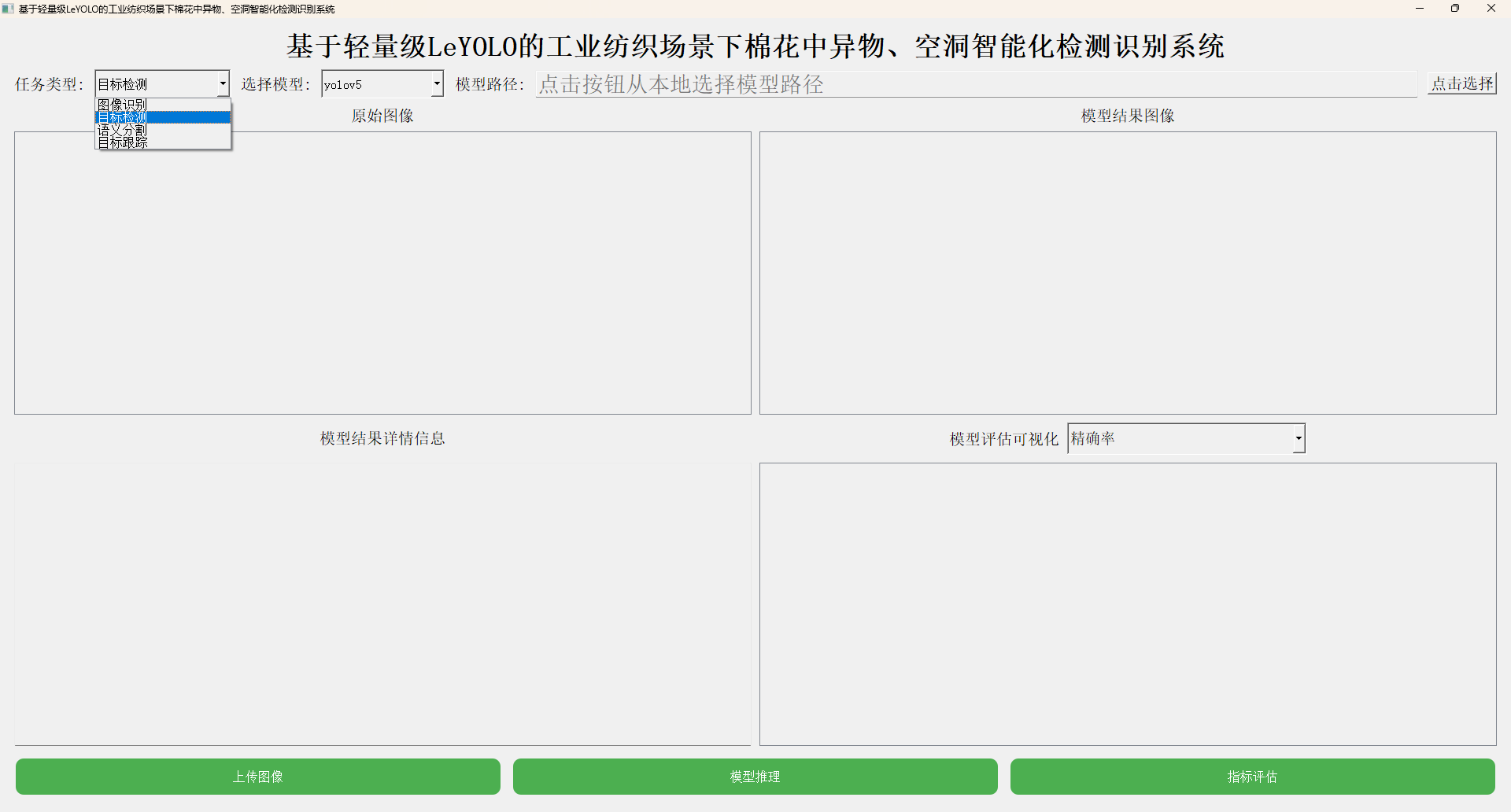Click the 指标评估 button
The width and height of the screenshot is (1511, 812).
[1253, 777]
